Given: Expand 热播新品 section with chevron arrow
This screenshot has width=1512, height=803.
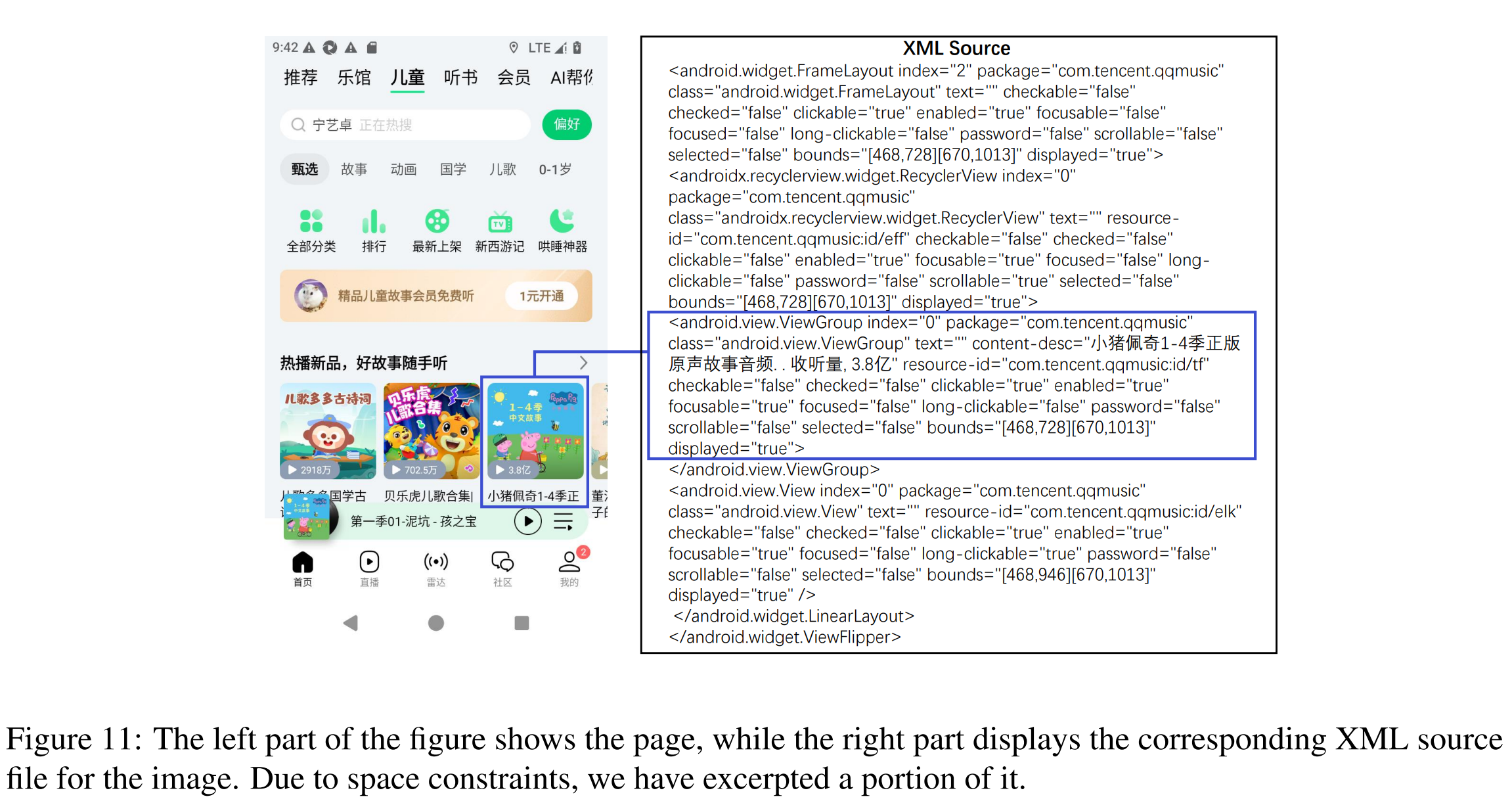Looking at the screenshot, I should (x=583, y=363).
